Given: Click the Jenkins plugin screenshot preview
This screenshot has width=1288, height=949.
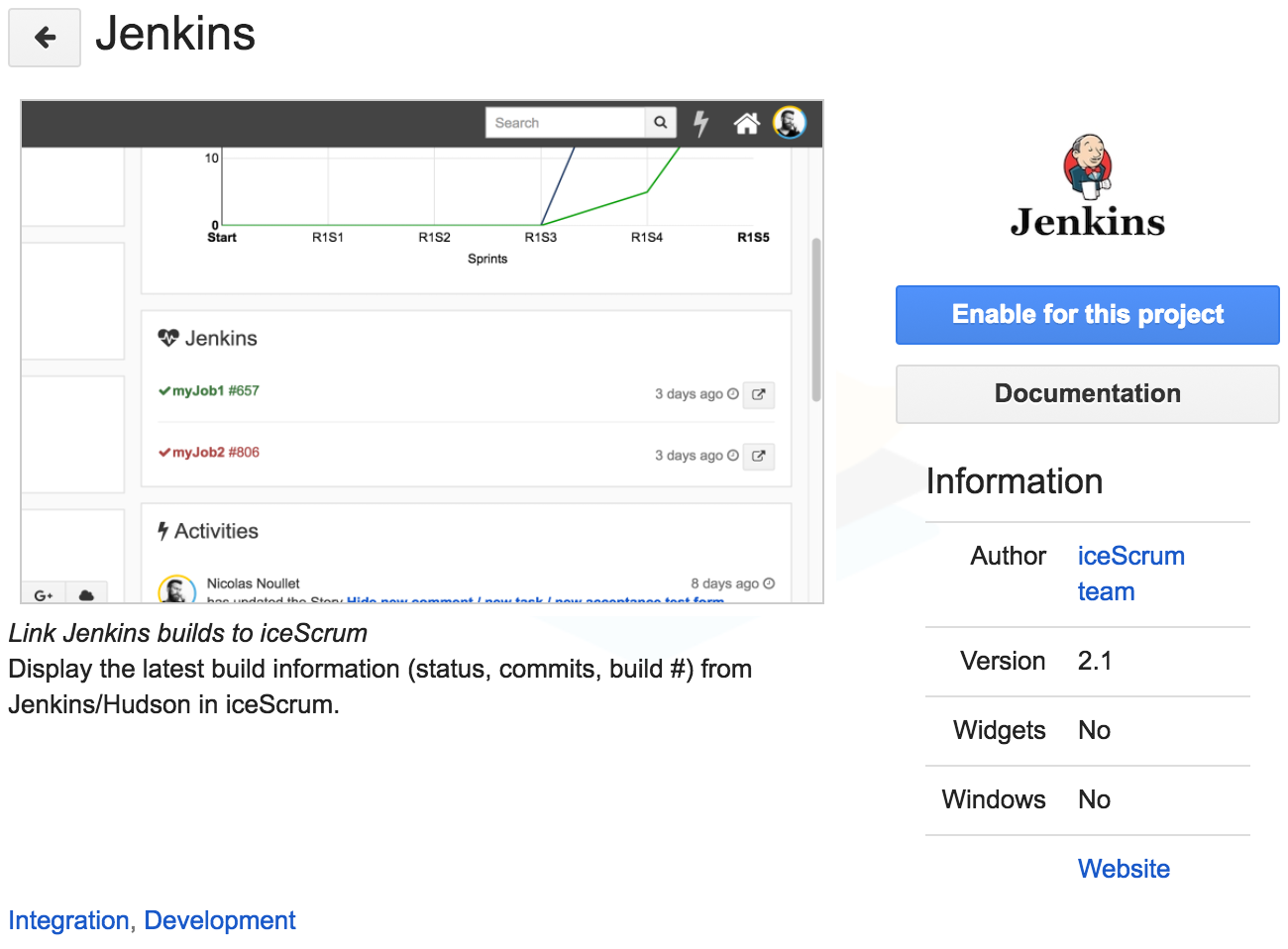Looking at the screenshot, I should click(x=422, y=352).
